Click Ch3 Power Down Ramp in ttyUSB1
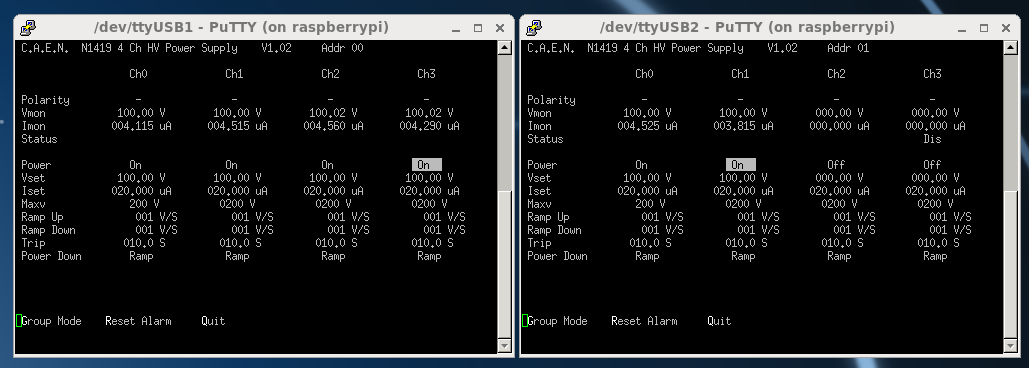This screenshot has height=368, width=1029. point(429,256)
